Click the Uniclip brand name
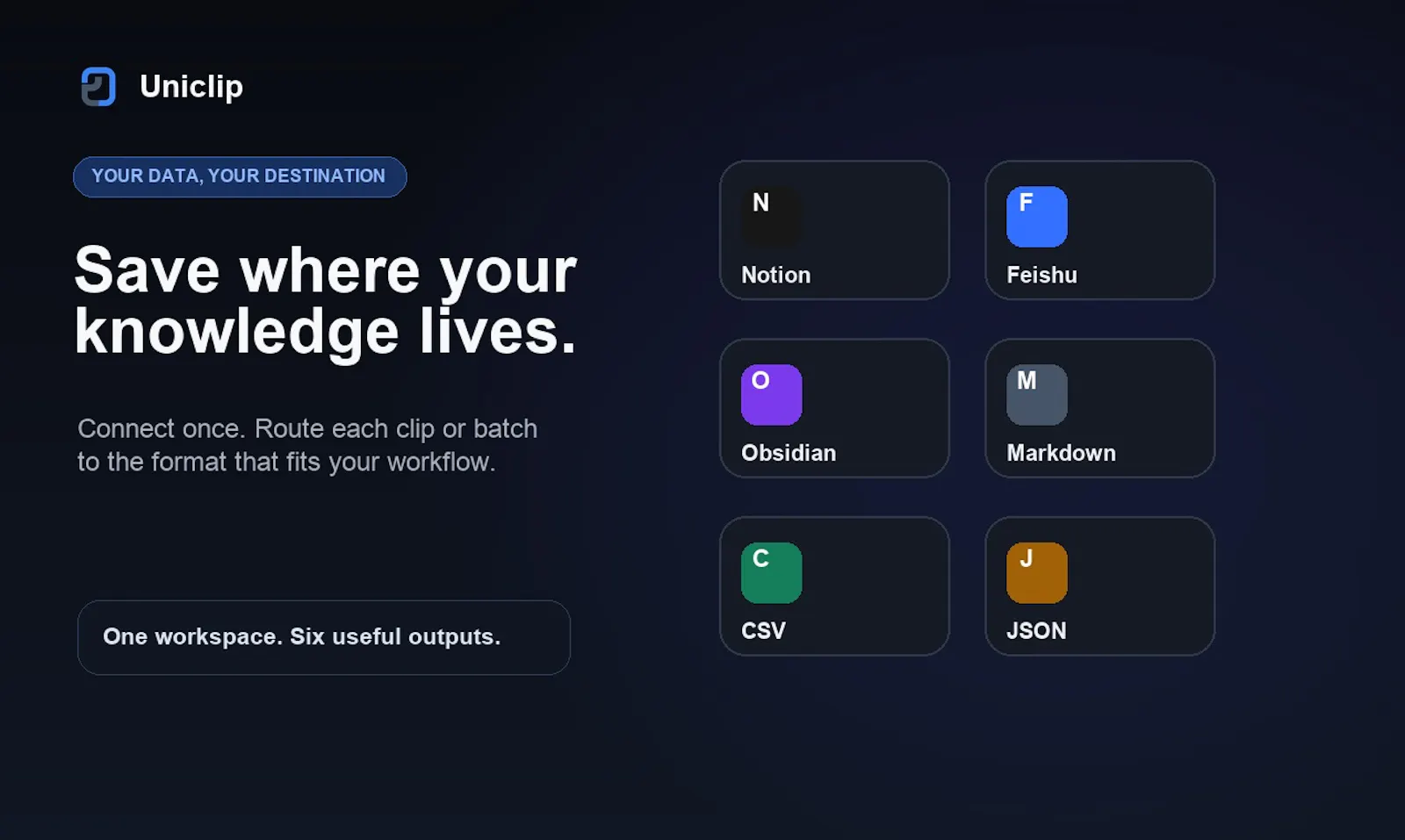Image resolution: width=1405 pixels, height=840 pixels. pos(191,87)
